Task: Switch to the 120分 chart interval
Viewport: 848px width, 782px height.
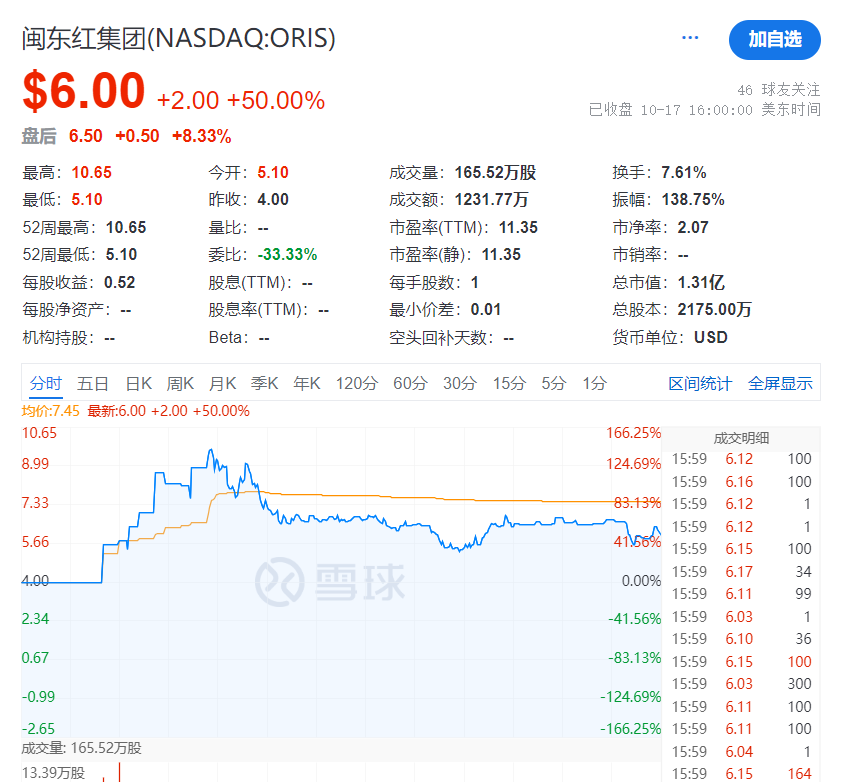Action: coord(357,383)
